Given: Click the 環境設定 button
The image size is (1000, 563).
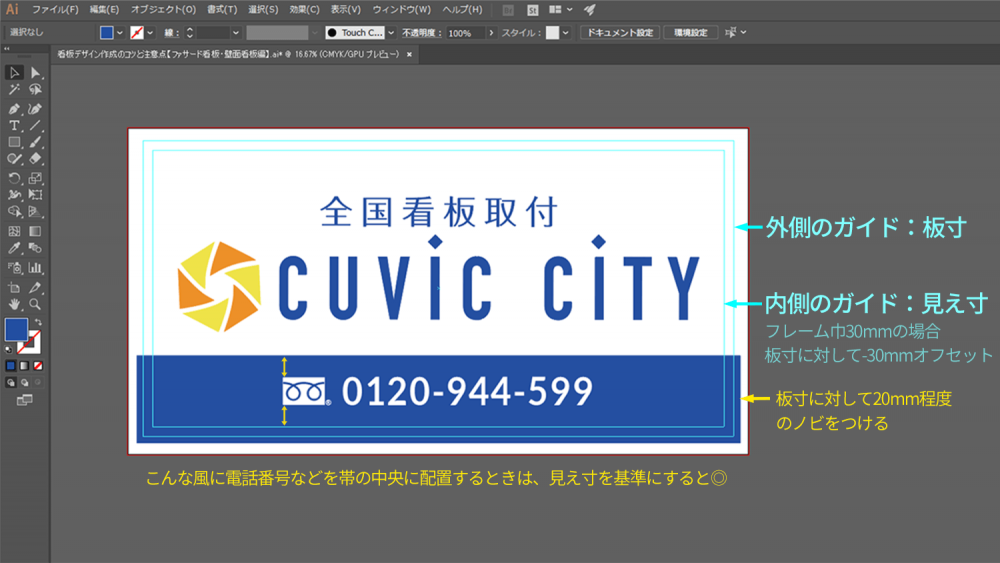Looking at the screenshot, I should point(691,33).
